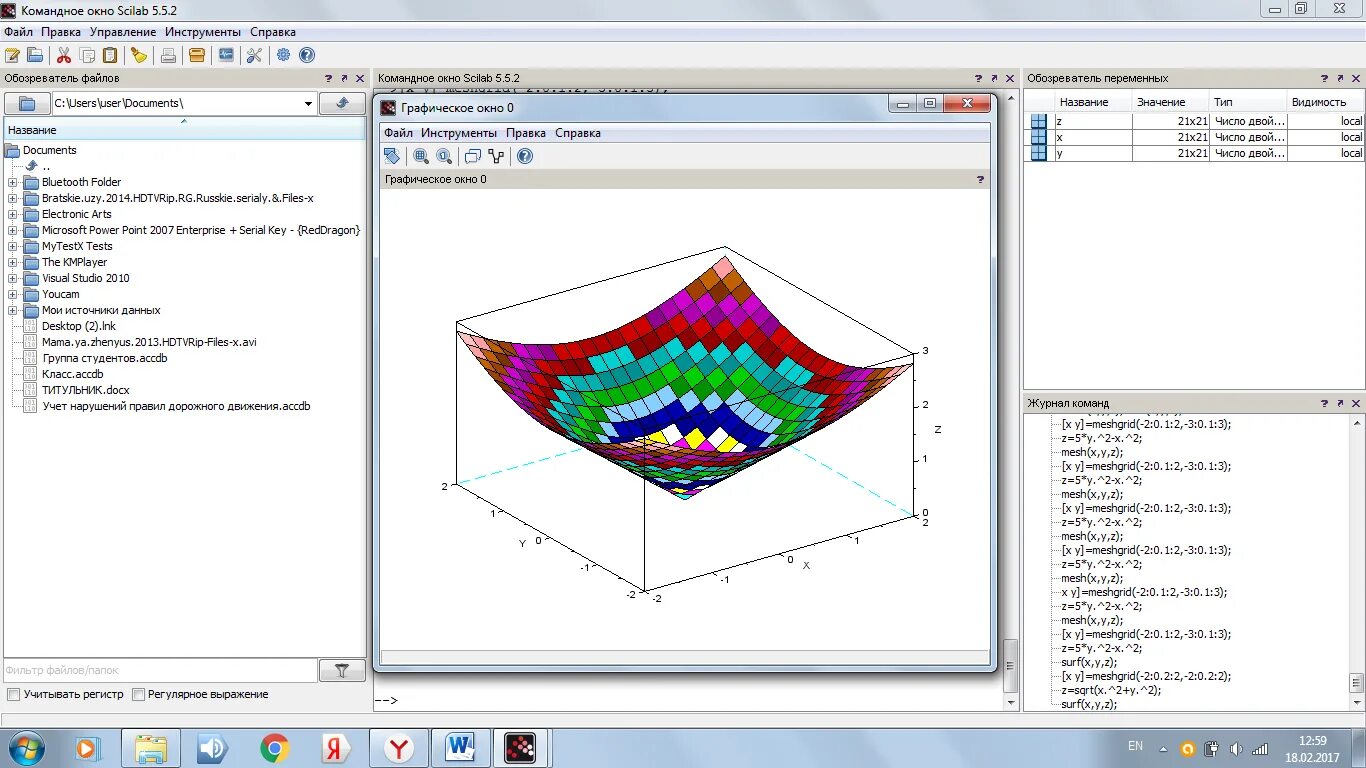
Task: Clear the console with the broom icon
Action: tap(139, 55)
